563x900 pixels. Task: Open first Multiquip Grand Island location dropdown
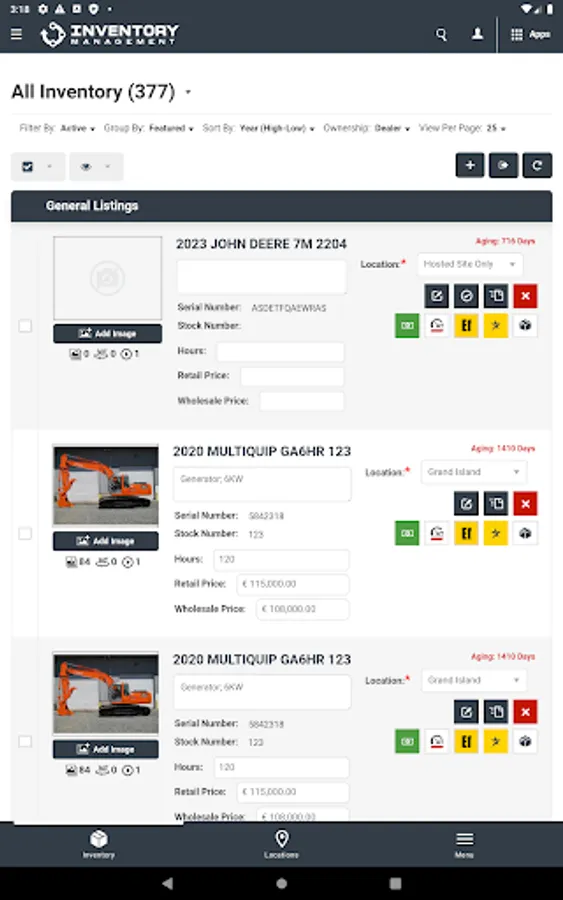474,472
